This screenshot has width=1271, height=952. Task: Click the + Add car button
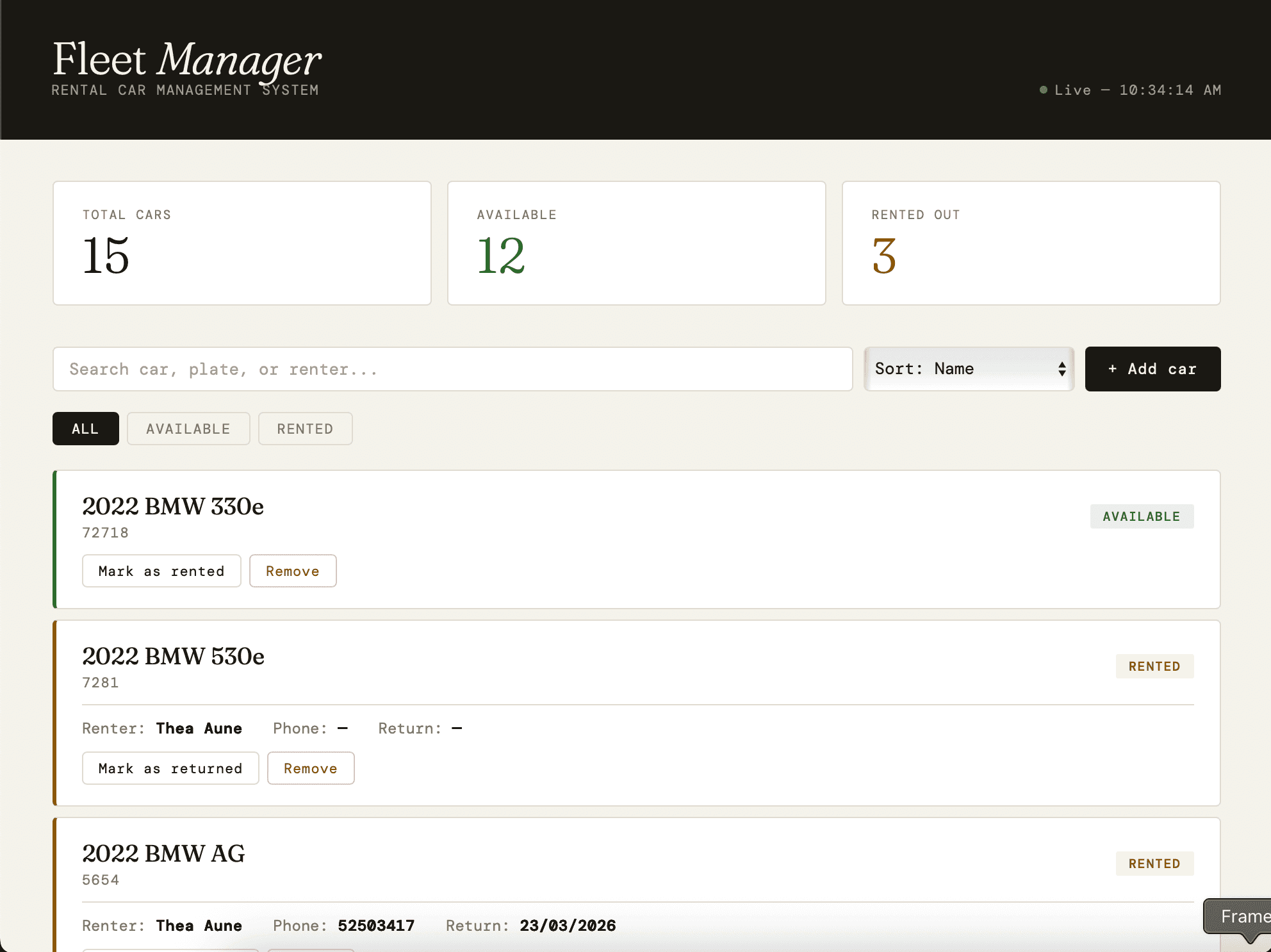1152,369
